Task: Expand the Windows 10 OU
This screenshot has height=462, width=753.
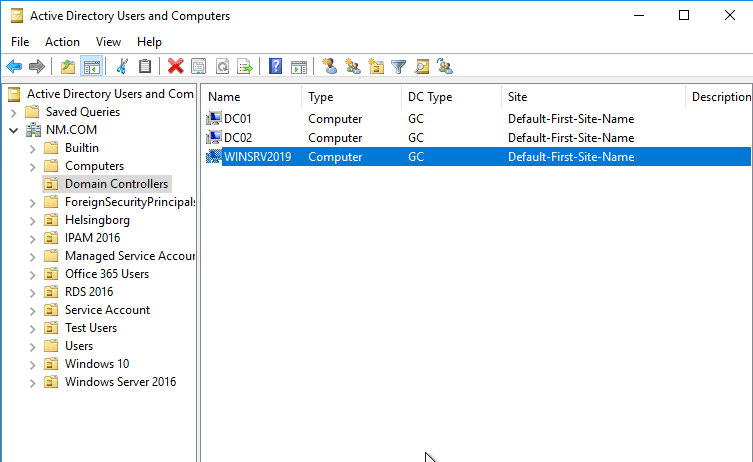Action: coord(32,365)
